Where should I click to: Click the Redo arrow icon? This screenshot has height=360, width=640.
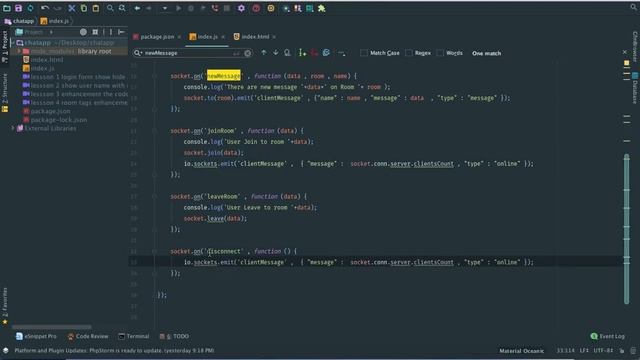coord(58,8)
